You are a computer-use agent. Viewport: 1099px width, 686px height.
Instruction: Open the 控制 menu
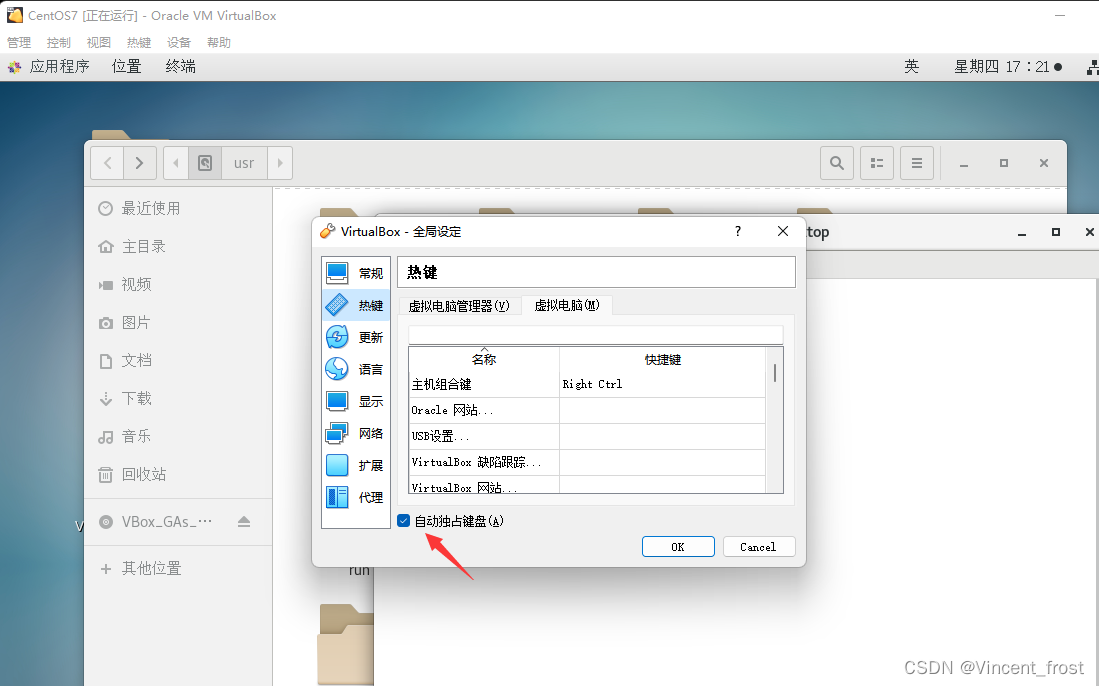pos(59,43)
